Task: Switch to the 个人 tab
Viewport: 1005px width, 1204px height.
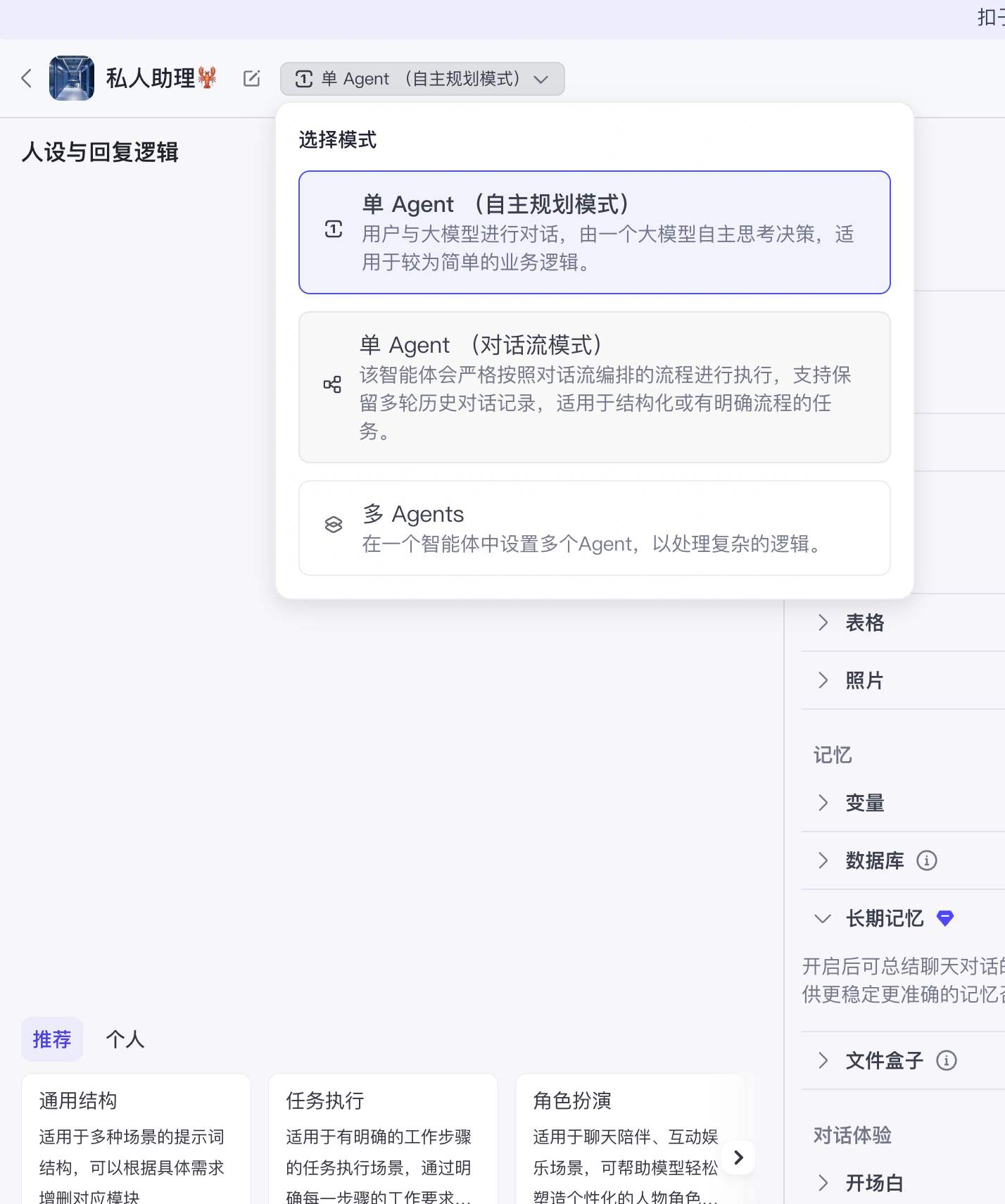Action: pos(125,1039)
